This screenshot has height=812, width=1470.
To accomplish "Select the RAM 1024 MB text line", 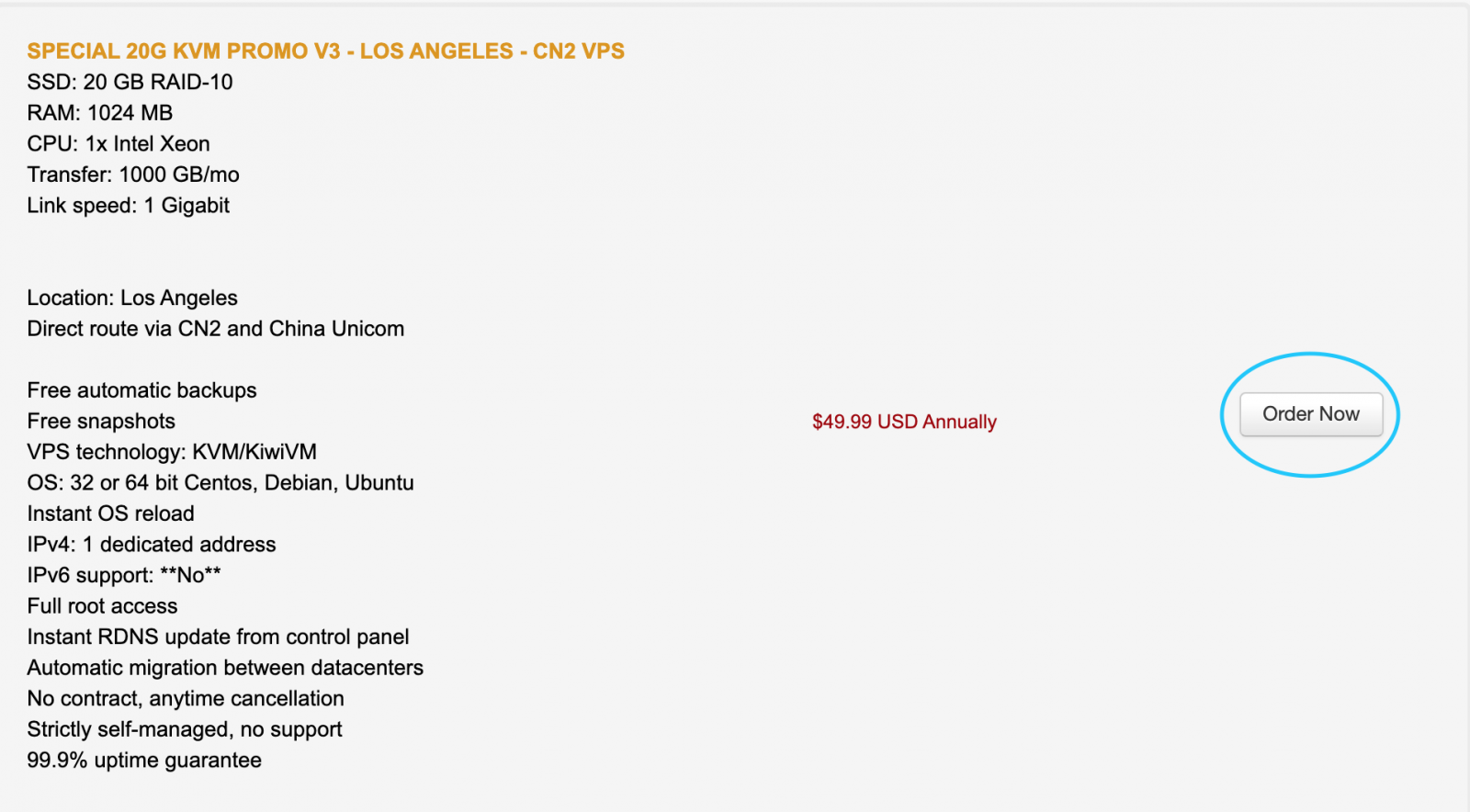I will click(99, 113).
